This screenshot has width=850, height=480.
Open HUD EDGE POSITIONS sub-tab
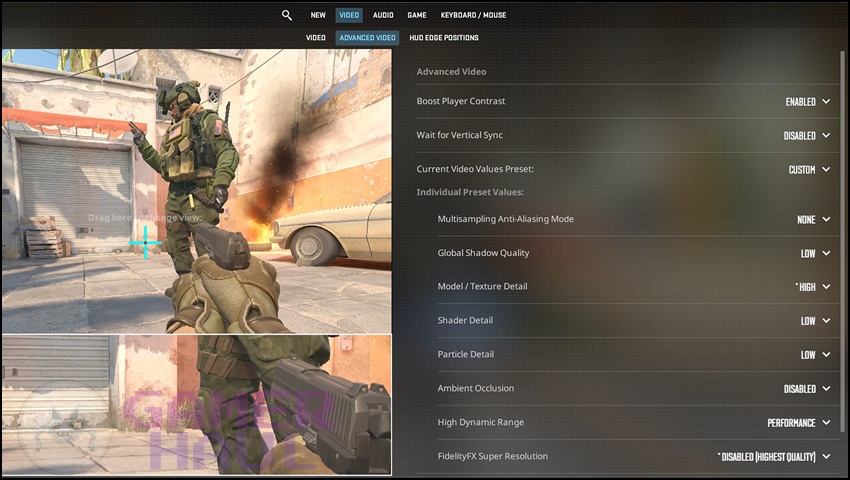click(x=444, y=37)
